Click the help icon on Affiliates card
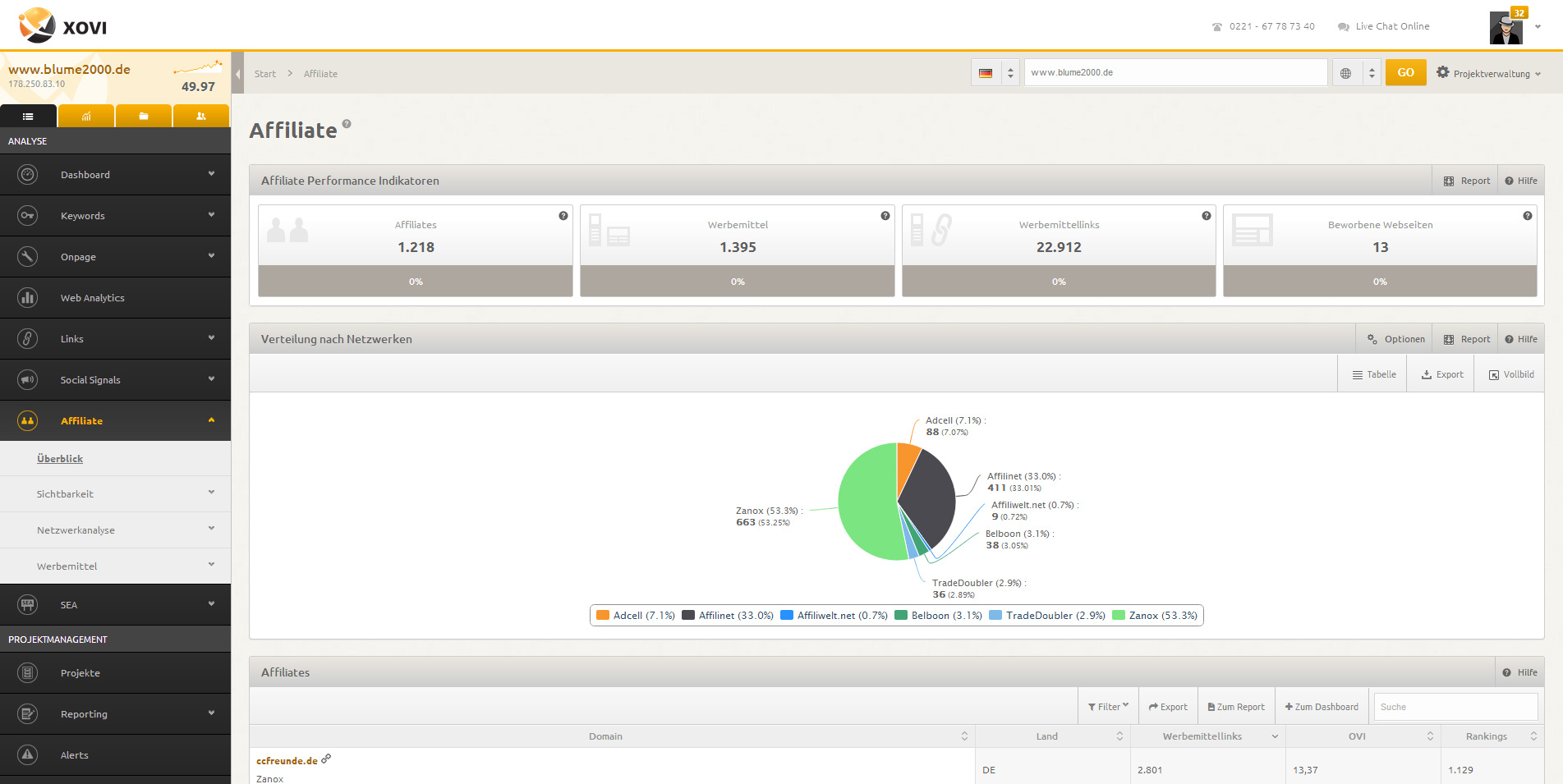 (x=563, y=216)
